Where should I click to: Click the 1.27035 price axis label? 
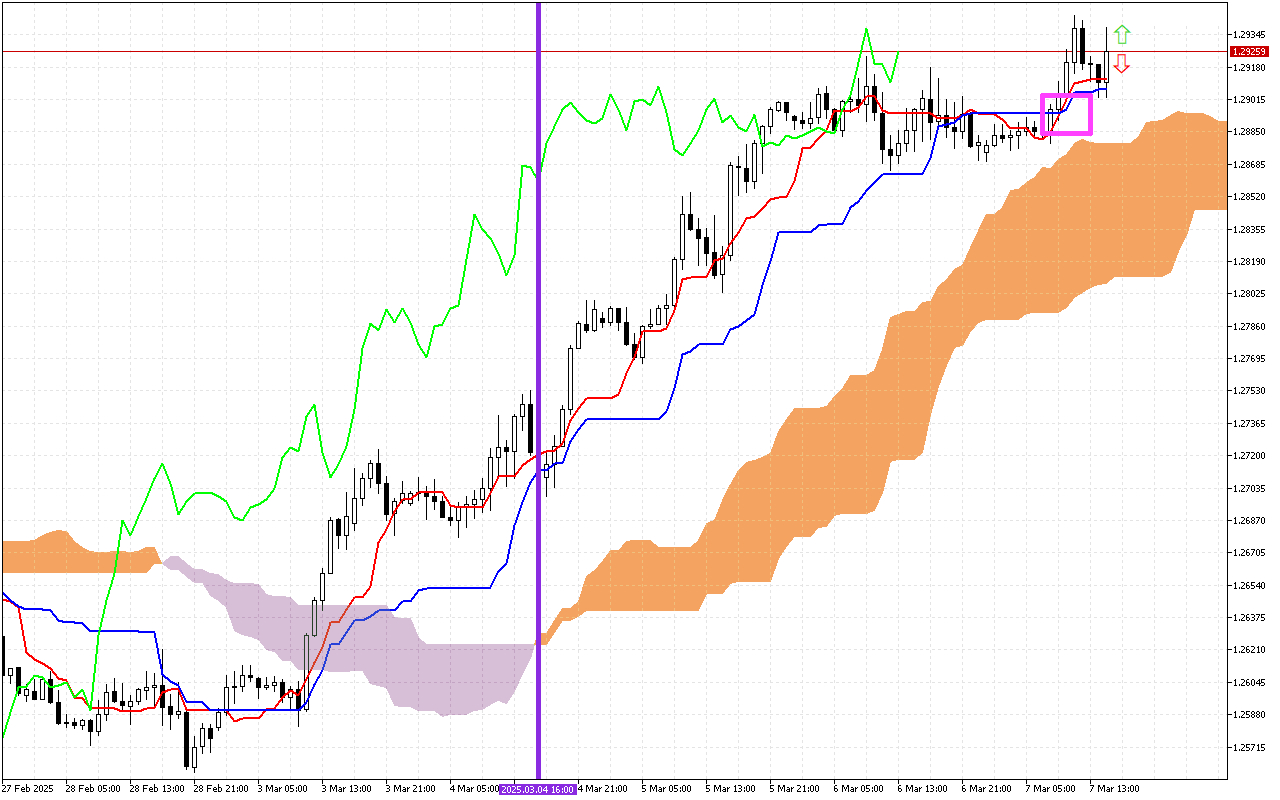(1251, 489)
